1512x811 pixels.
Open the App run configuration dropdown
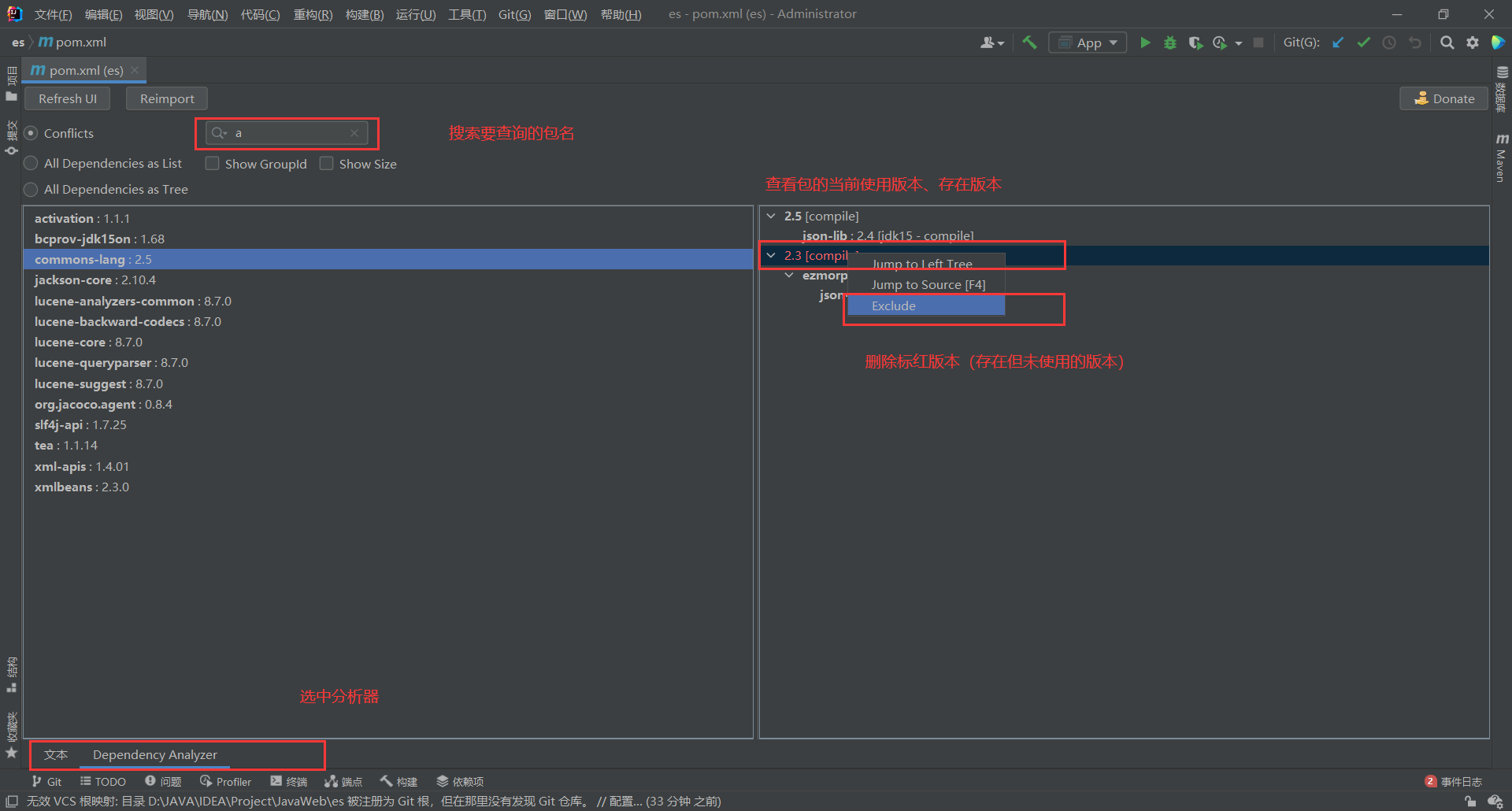tap(1088, 43)
